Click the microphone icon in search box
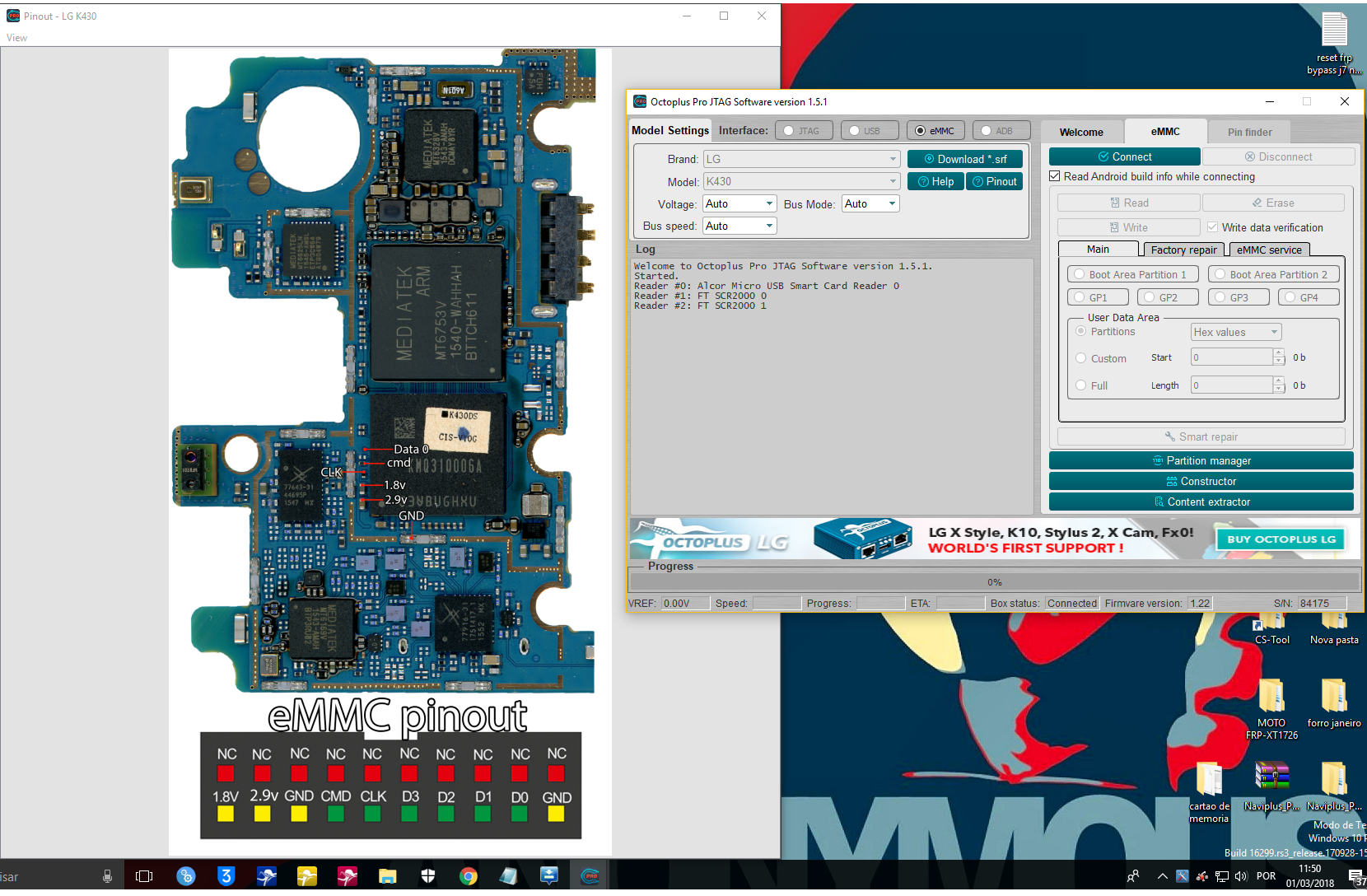The image size is (1367, 896). click(107, 876)
